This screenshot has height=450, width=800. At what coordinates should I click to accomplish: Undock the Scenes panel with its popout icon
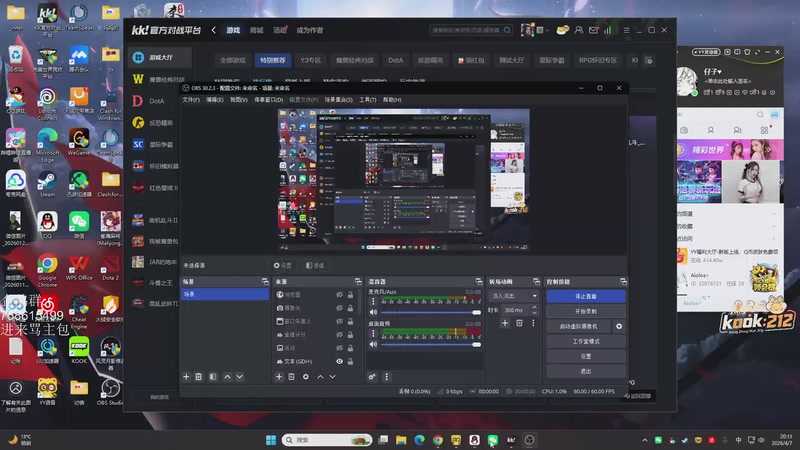click(265, 282)
